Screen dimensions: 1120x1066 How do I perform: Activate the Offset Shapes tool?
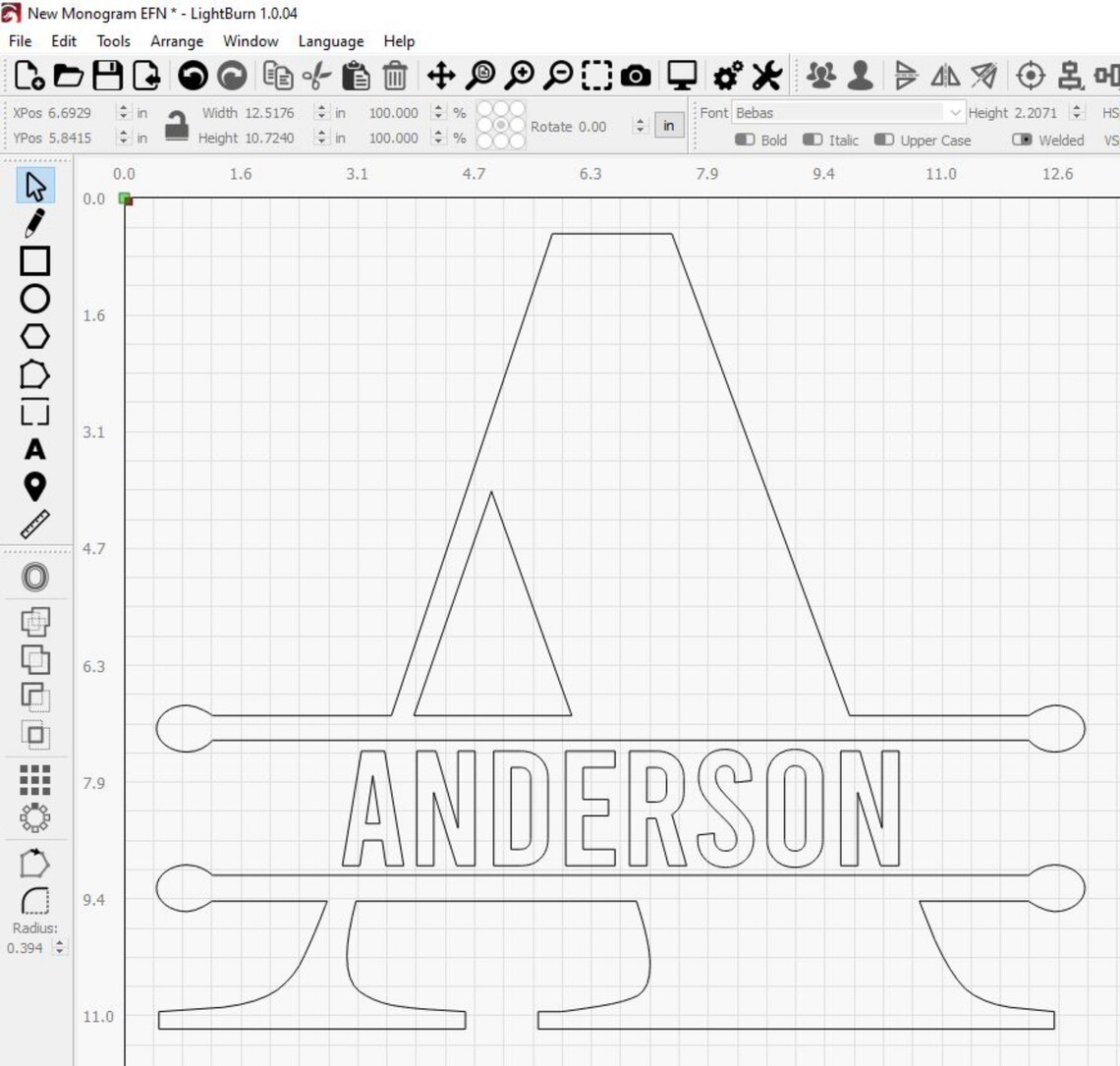point(35,578)
